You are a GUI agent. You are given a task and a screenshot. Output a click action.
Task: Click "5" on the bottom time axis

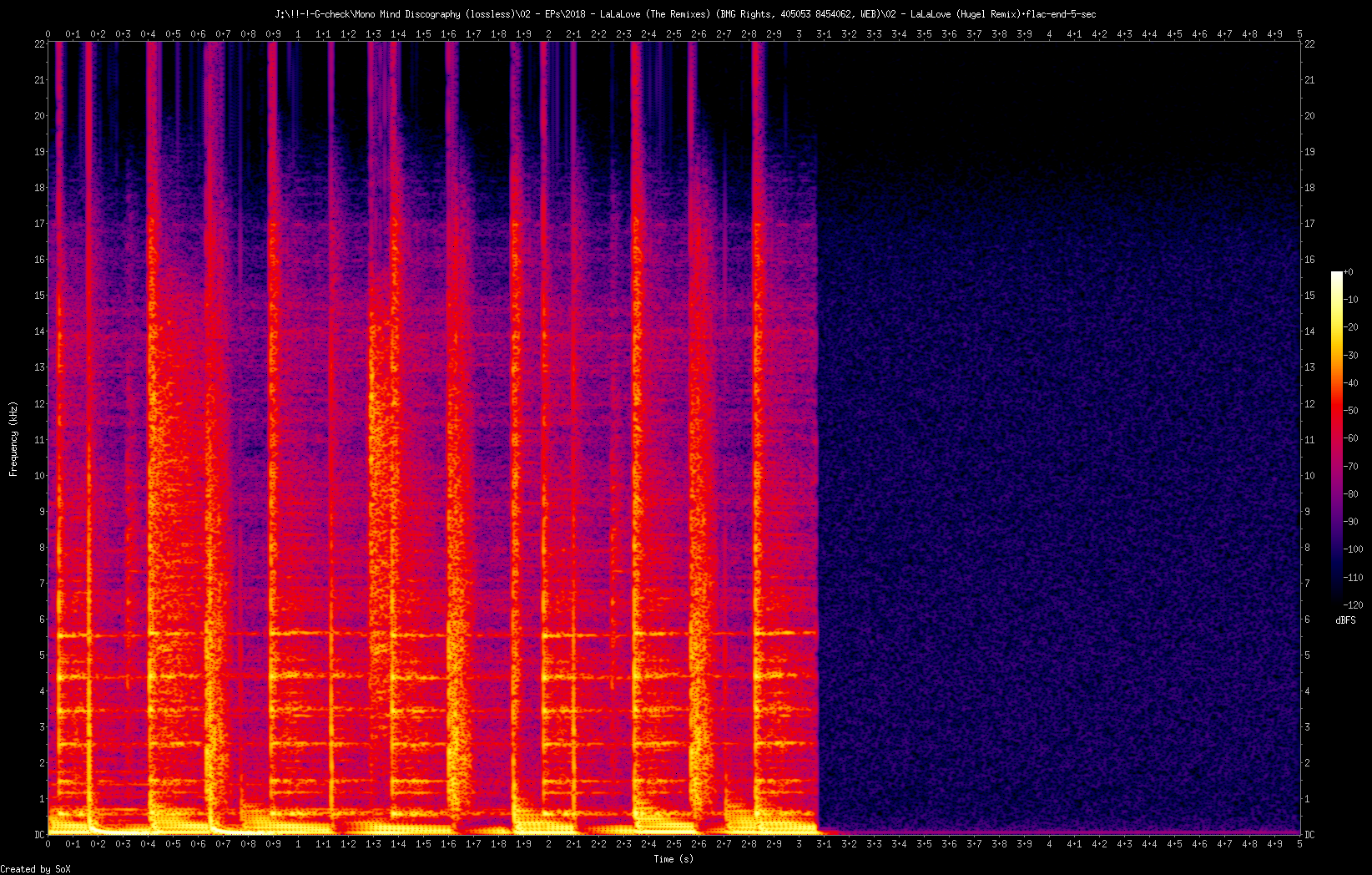click(1299, 844)
